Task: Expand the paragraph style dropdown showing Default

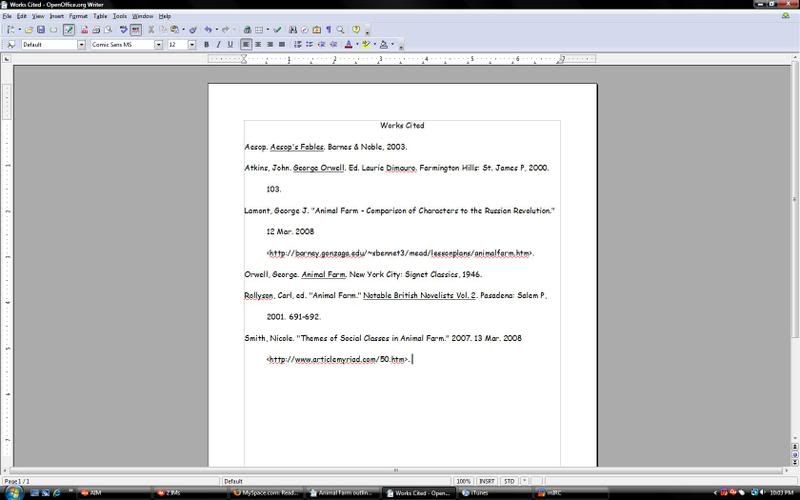Action: (82, 44)
